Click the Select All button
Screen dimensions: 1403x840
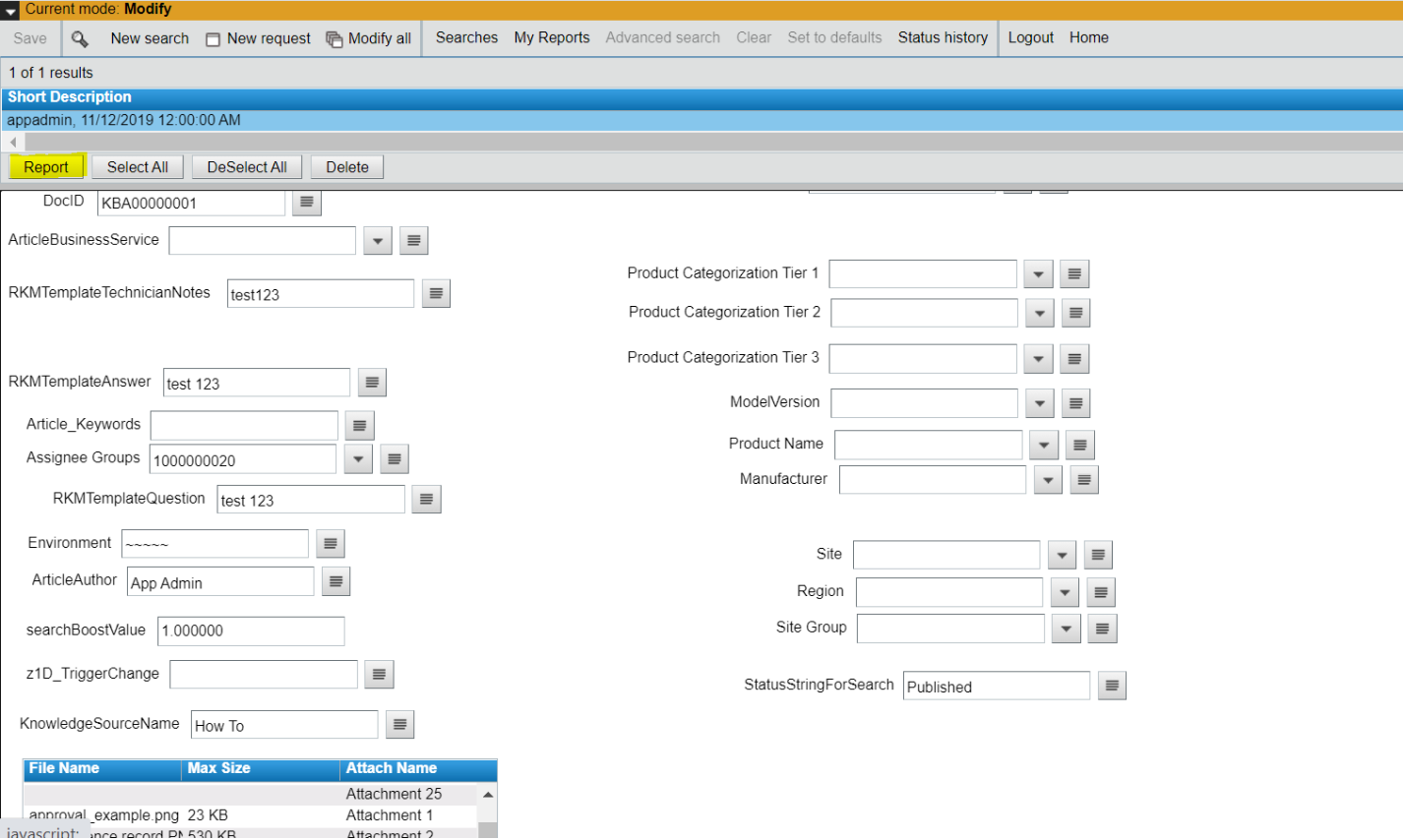tap(138, 167)
